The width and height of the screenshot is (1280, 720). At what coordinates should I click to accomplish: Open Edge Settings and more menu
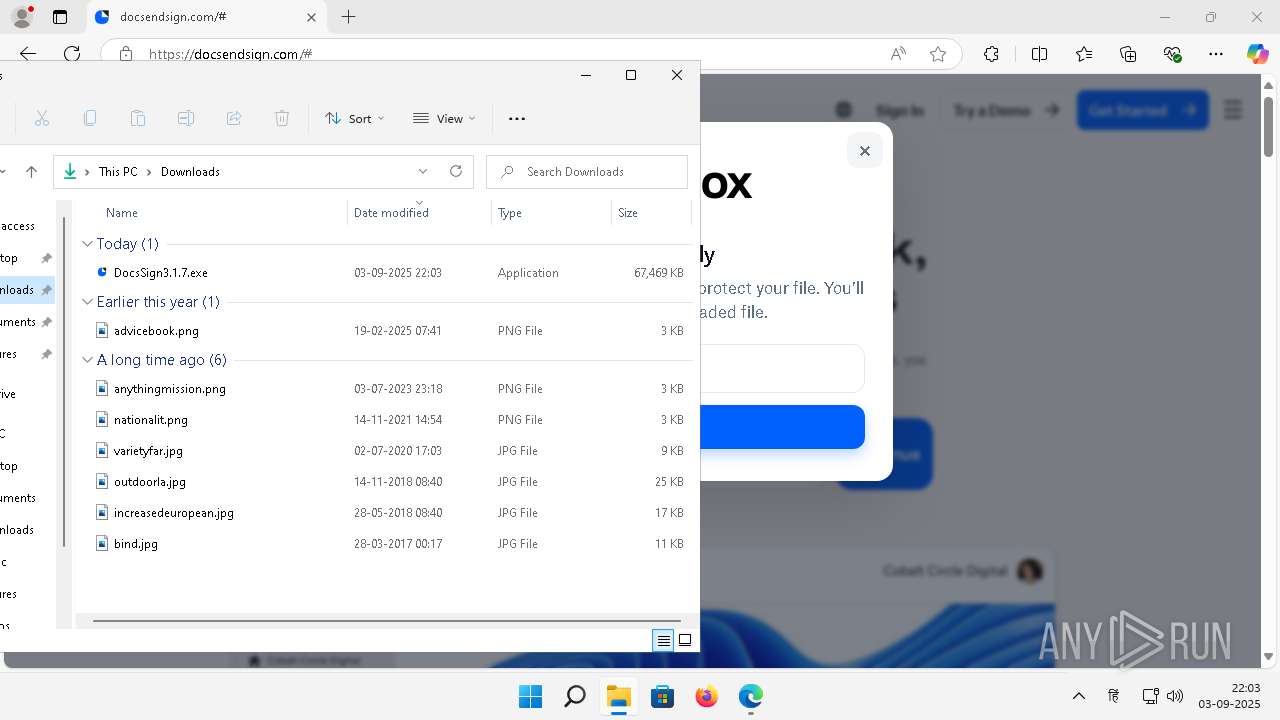point(1216,54)
